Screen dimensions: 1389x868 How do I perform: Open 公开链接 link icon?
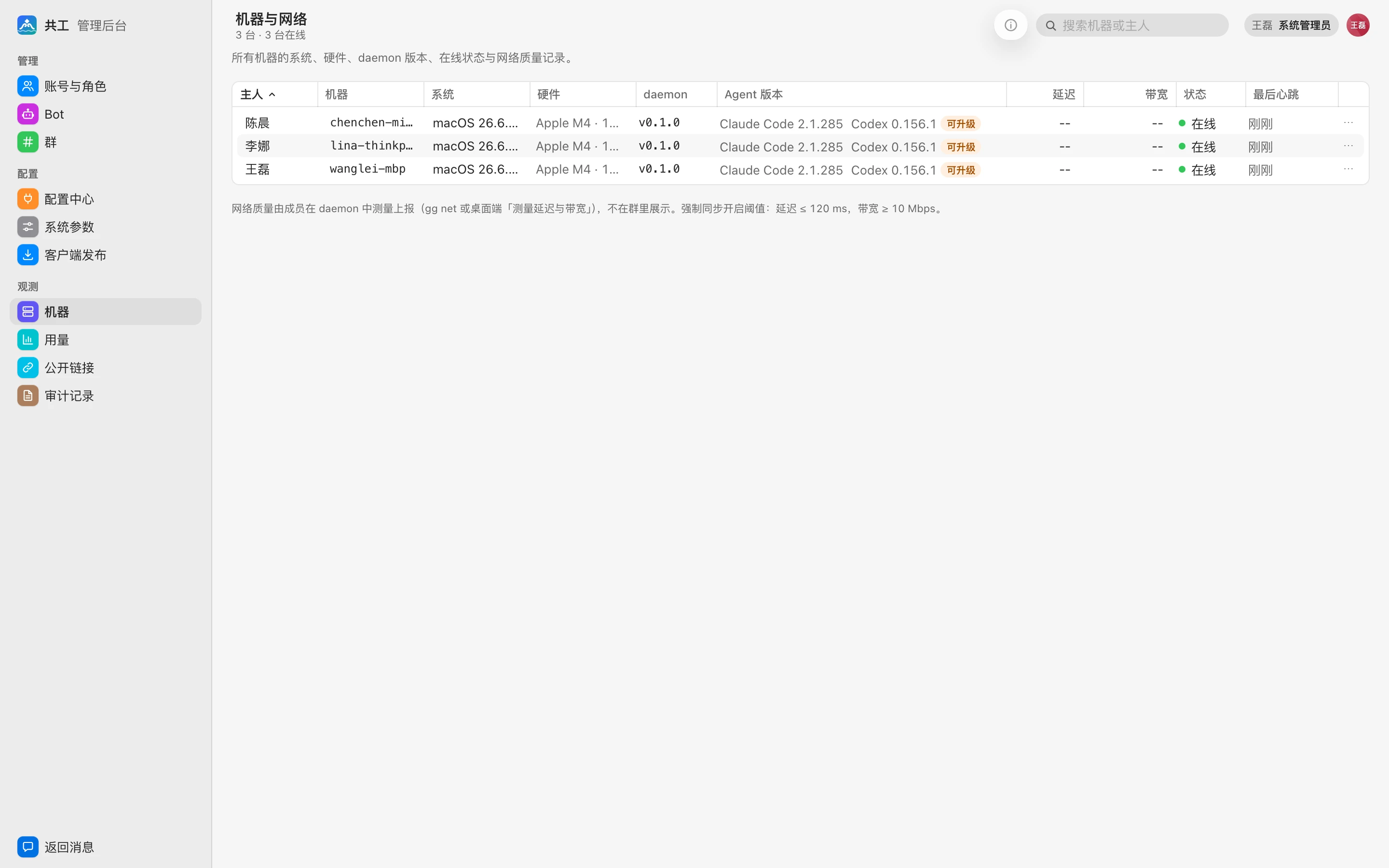(27, 367)
